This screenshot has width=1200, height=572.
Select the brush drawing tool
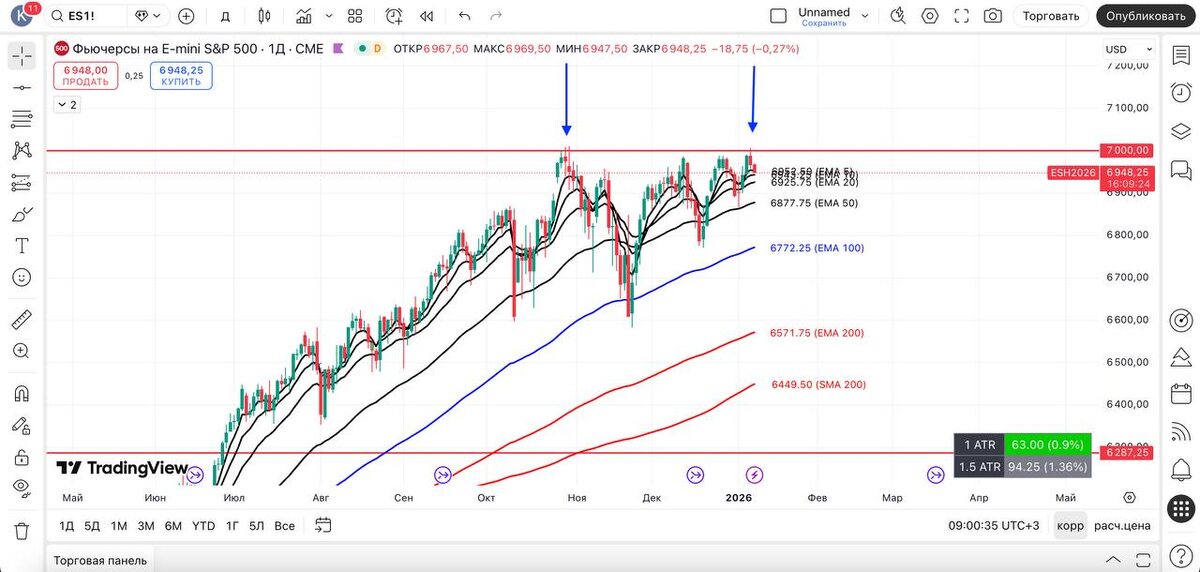21,214
